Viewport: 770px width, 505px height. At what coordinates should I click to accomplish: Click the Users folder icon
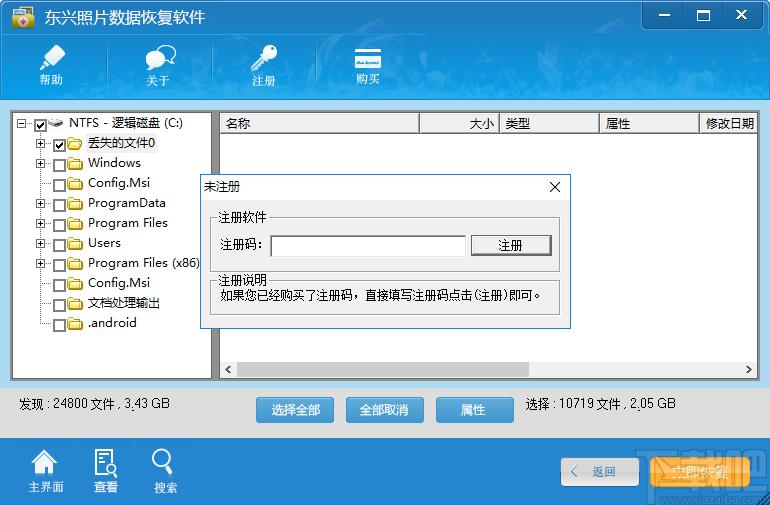click(x=75, y=243)
